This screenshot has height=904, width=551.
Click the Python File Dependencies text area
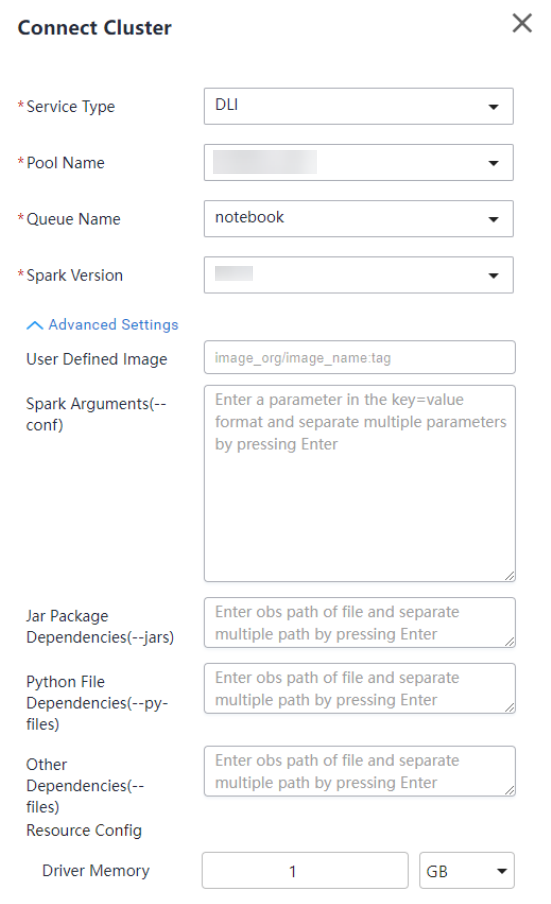tap(360, 688)
